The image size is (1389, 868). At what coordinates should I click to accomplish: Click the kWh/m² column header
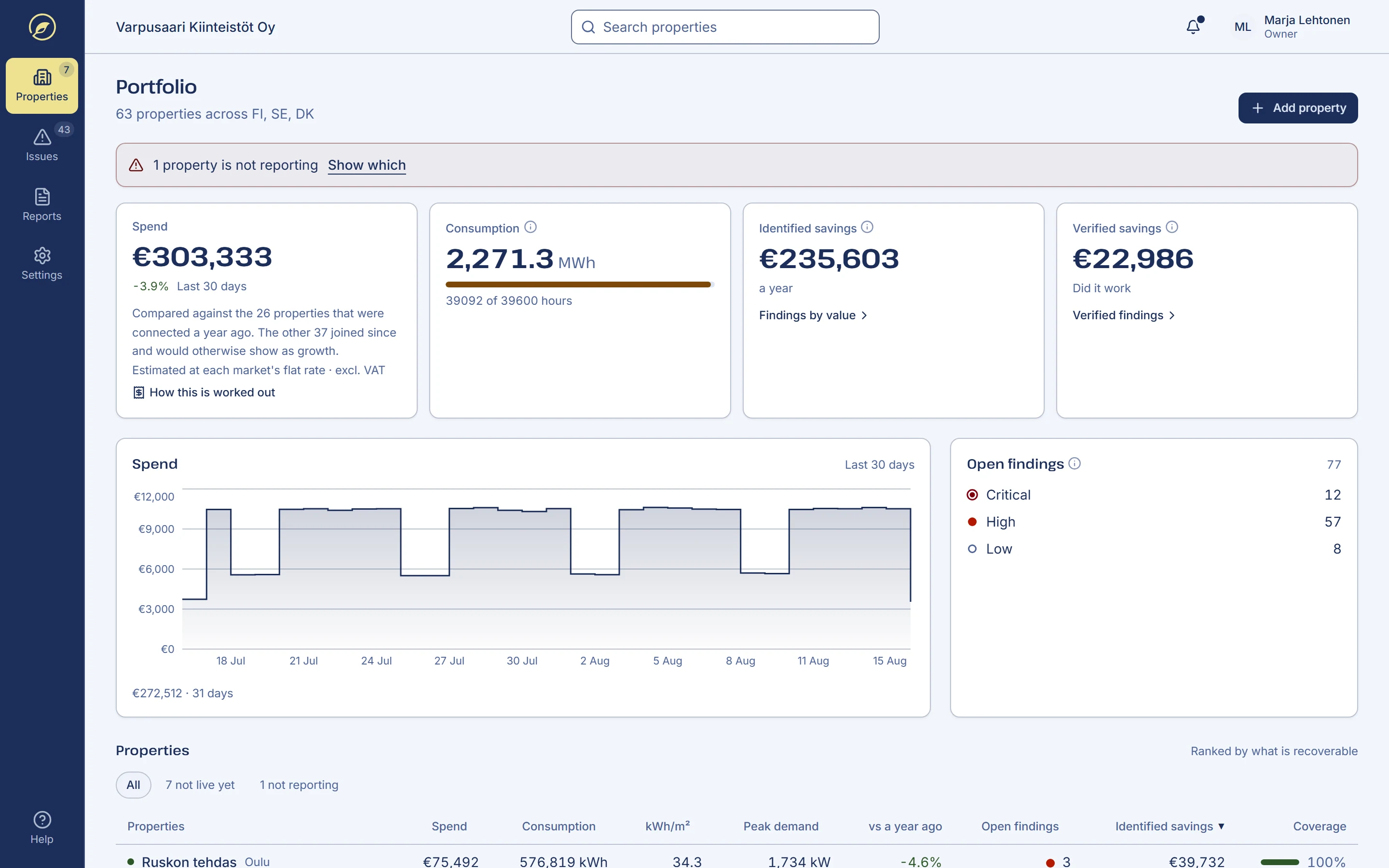click(667, 826)
